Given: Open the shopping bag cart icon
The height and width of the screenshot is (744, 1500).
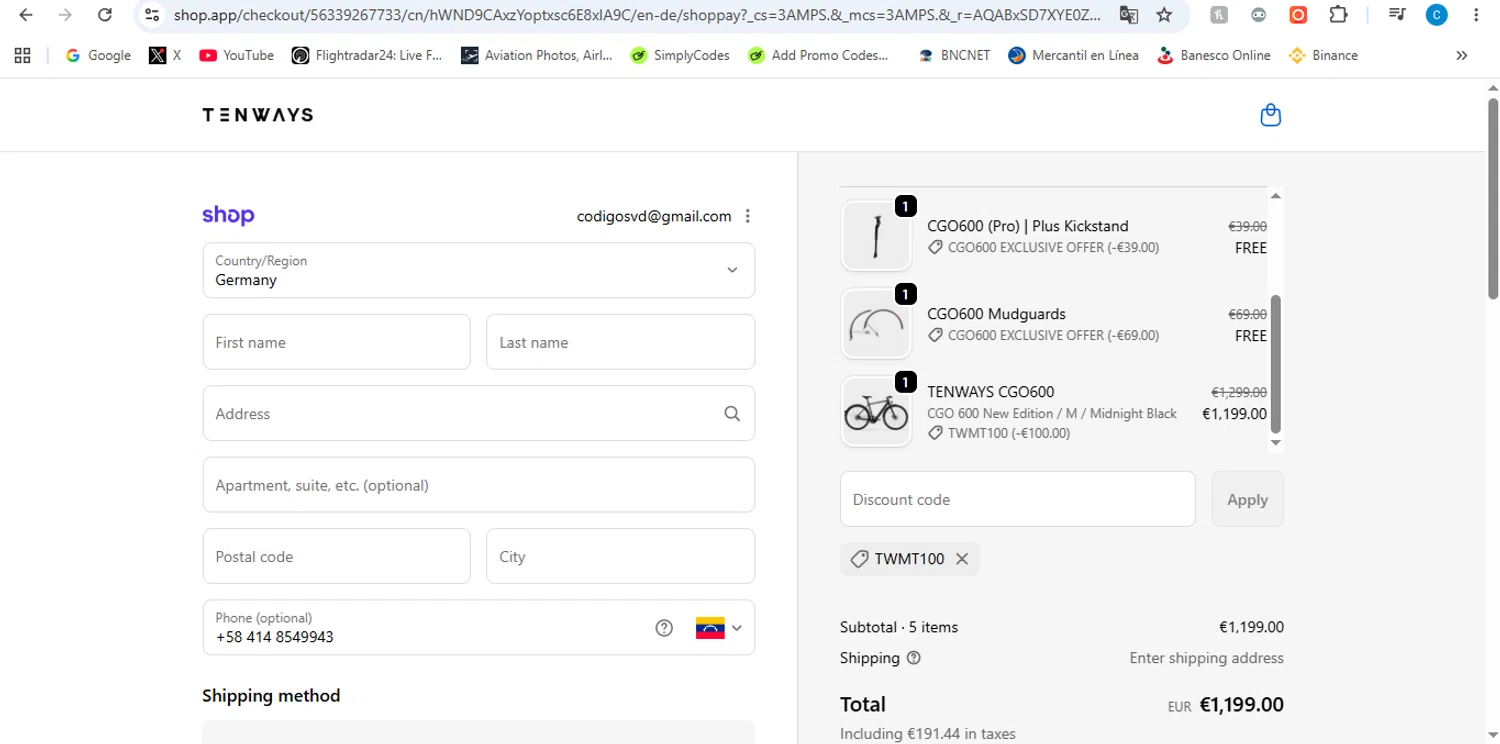Looking at the screenshot, I should click(1270, 115).
